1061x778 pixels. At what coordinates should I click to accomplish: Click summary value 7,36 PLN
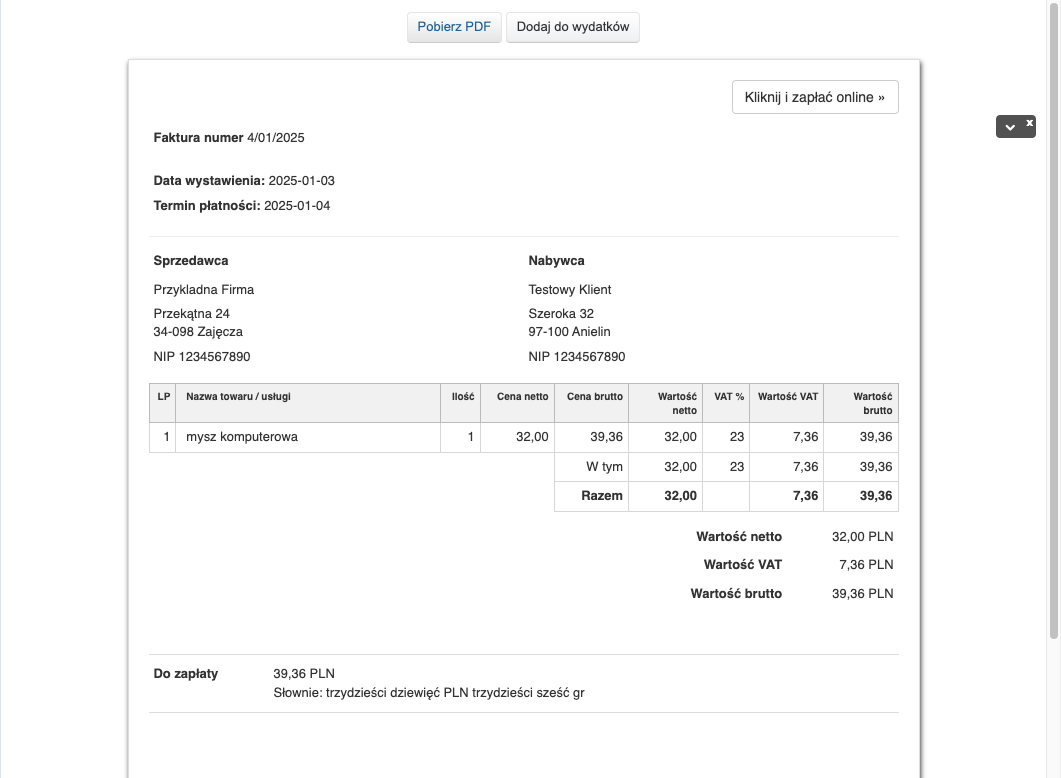[865, 564]
